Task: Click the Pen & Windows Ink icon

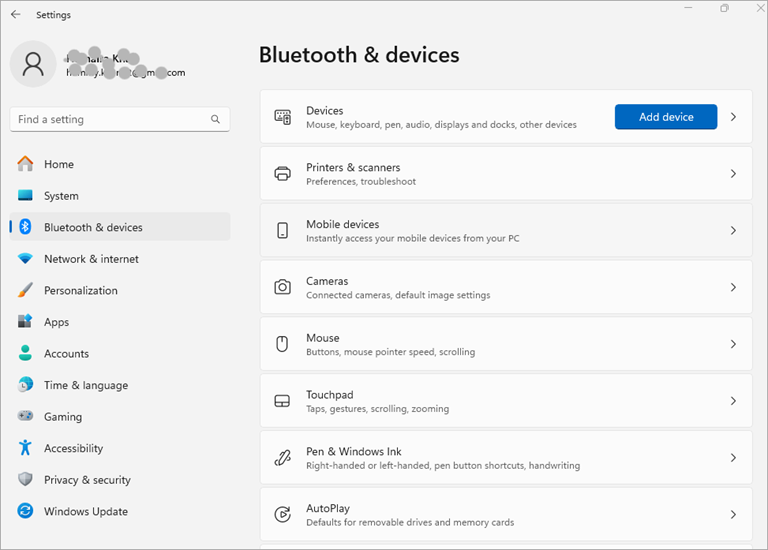Action: 283,458
